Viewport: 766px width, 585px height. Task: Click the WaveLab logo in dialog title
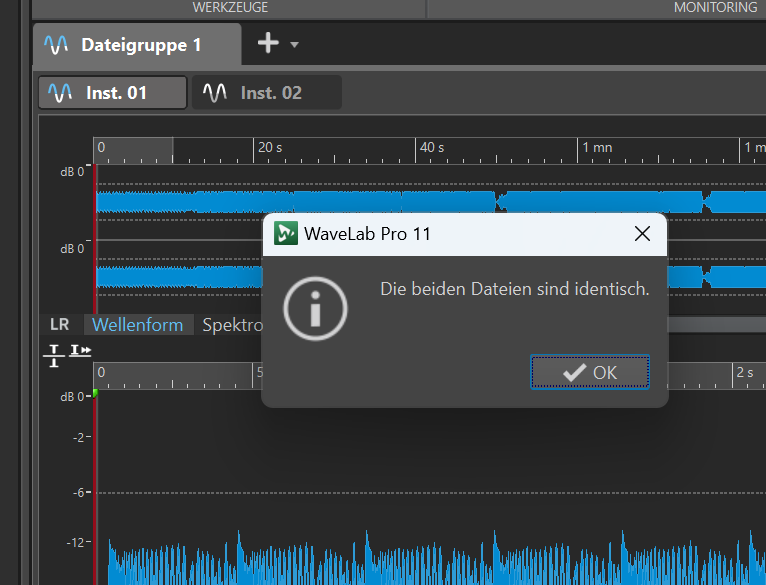[x=286, y=234]
